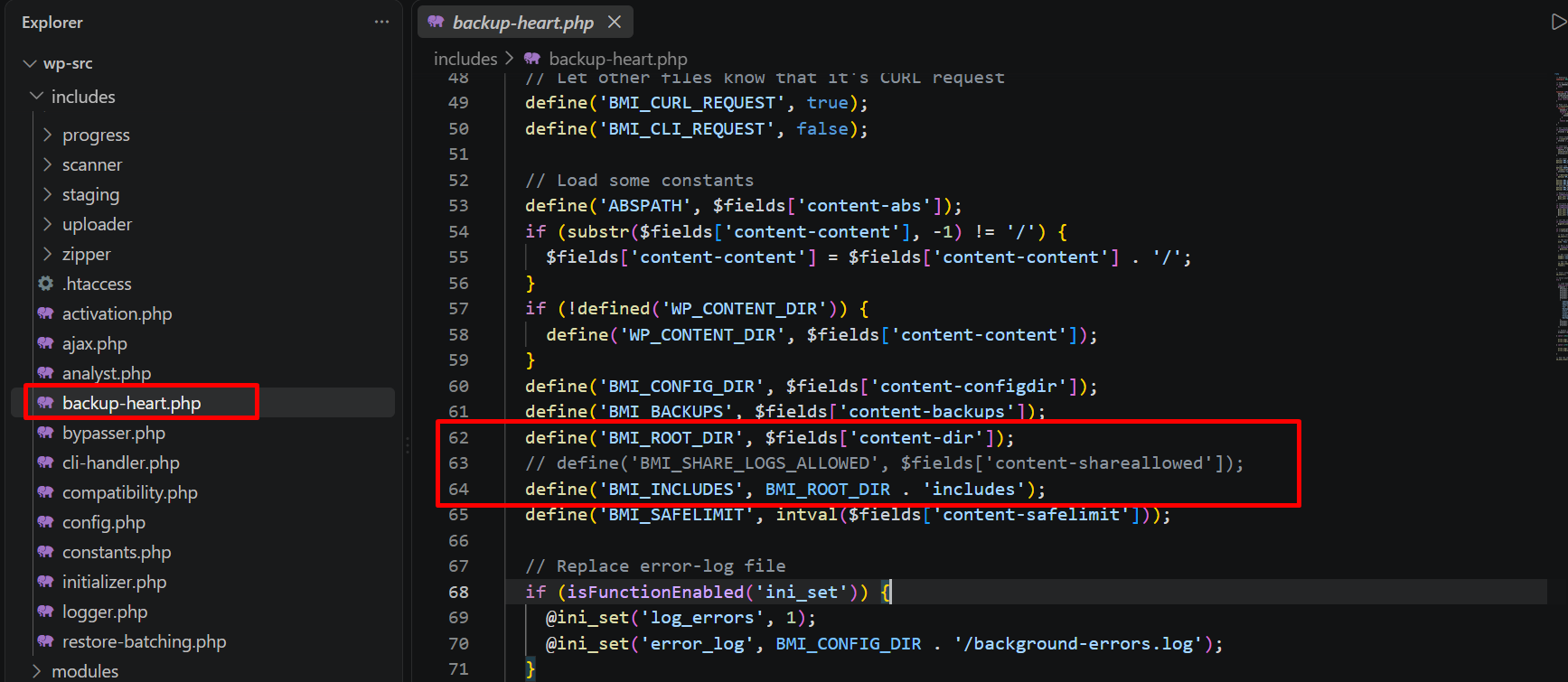Collapse the wp-src root folder

click(x=30, y=63)
